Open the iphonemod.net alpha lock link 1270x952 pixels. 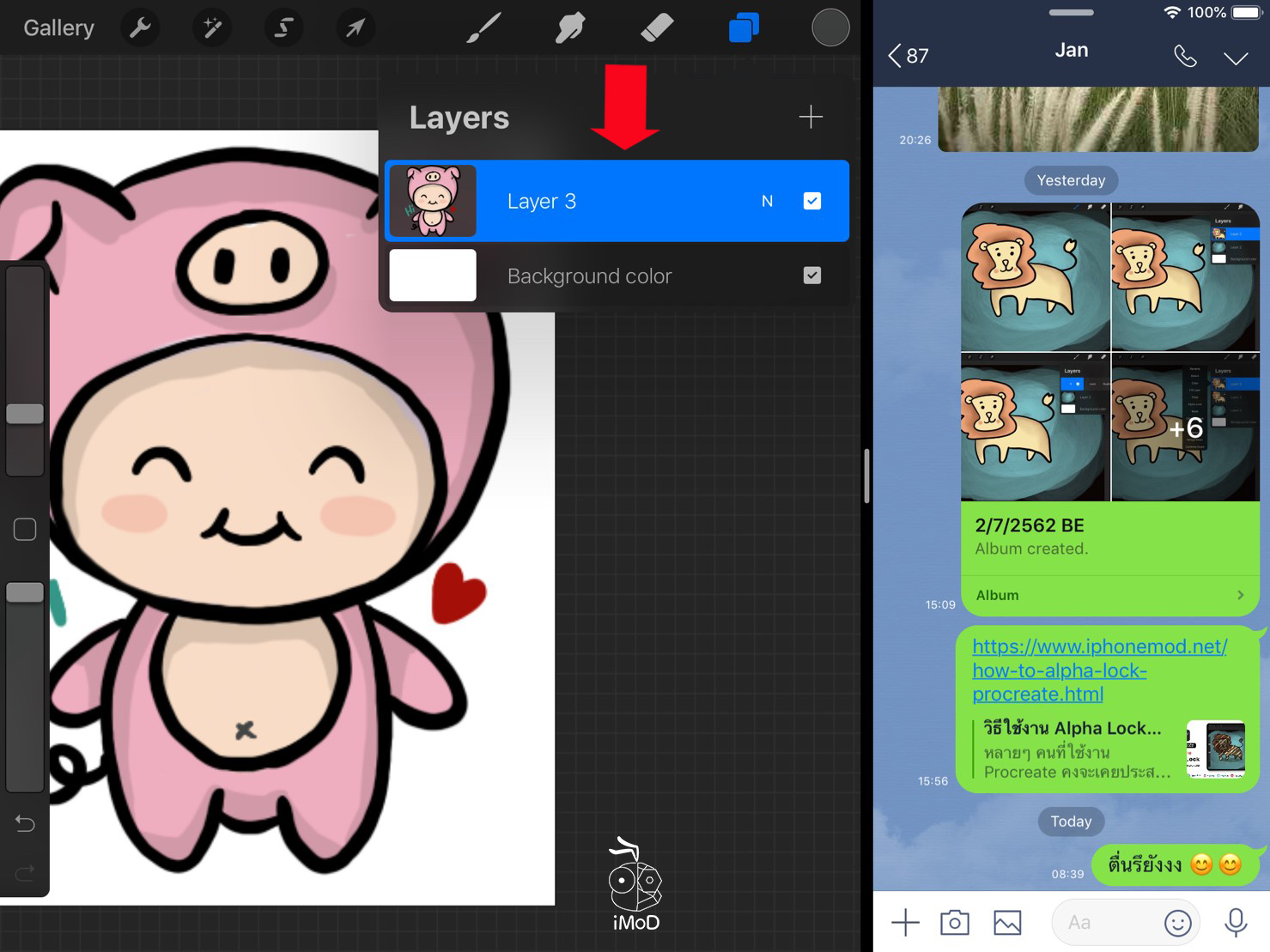(x=1099, y=670)
